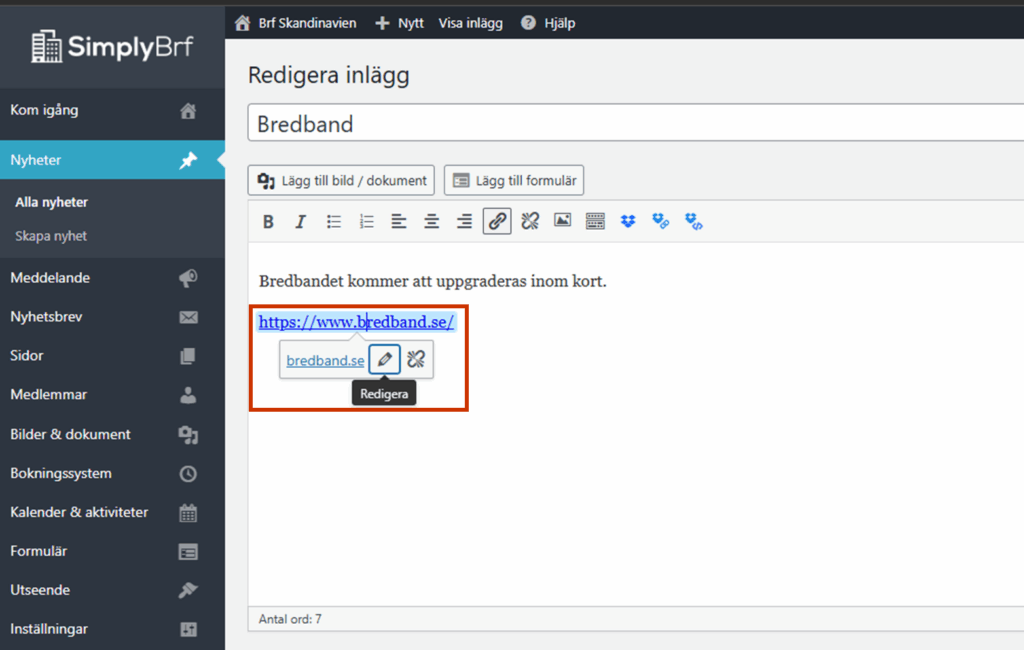The width and height of the screenshot is (1024, 650).
Task: Open Skapa nyhet submenu item
Action: click(51, 236)
